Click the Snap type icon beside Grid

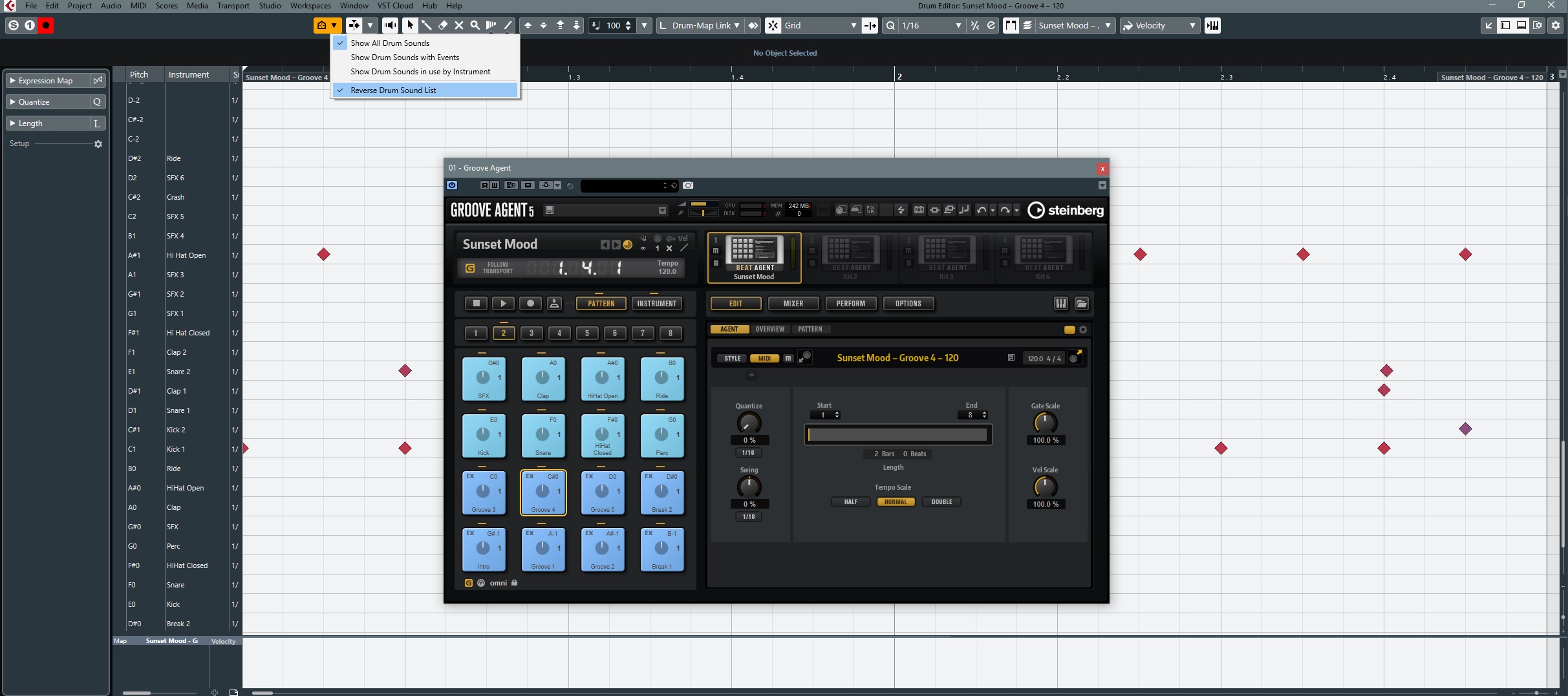point(773,25)
